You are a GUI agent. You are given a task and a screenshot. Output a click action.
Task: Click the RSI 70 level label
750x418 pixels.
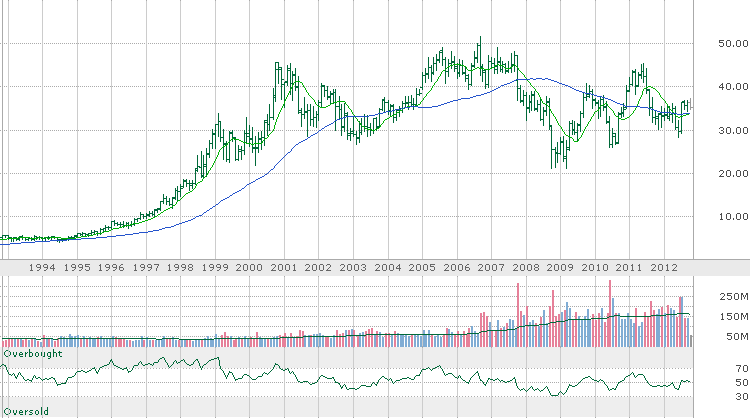tap(742, 369)
